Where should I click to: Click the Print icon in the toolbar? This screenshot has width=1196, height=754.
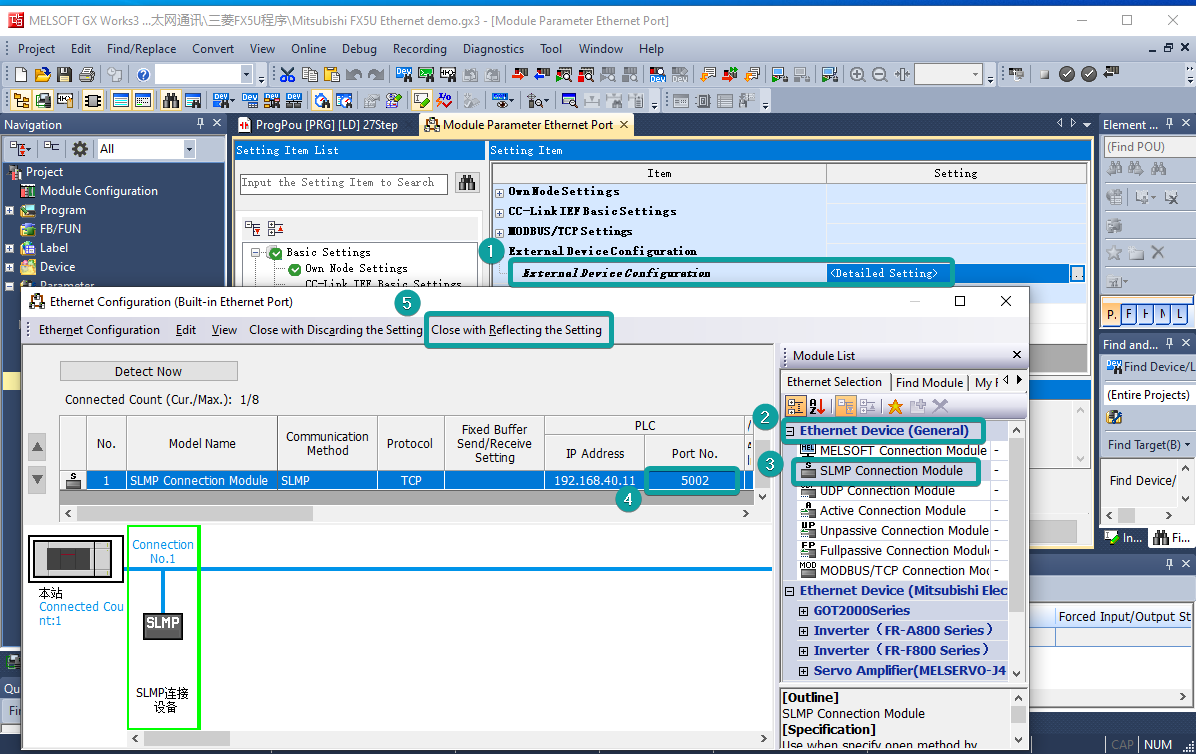(86, 74)
